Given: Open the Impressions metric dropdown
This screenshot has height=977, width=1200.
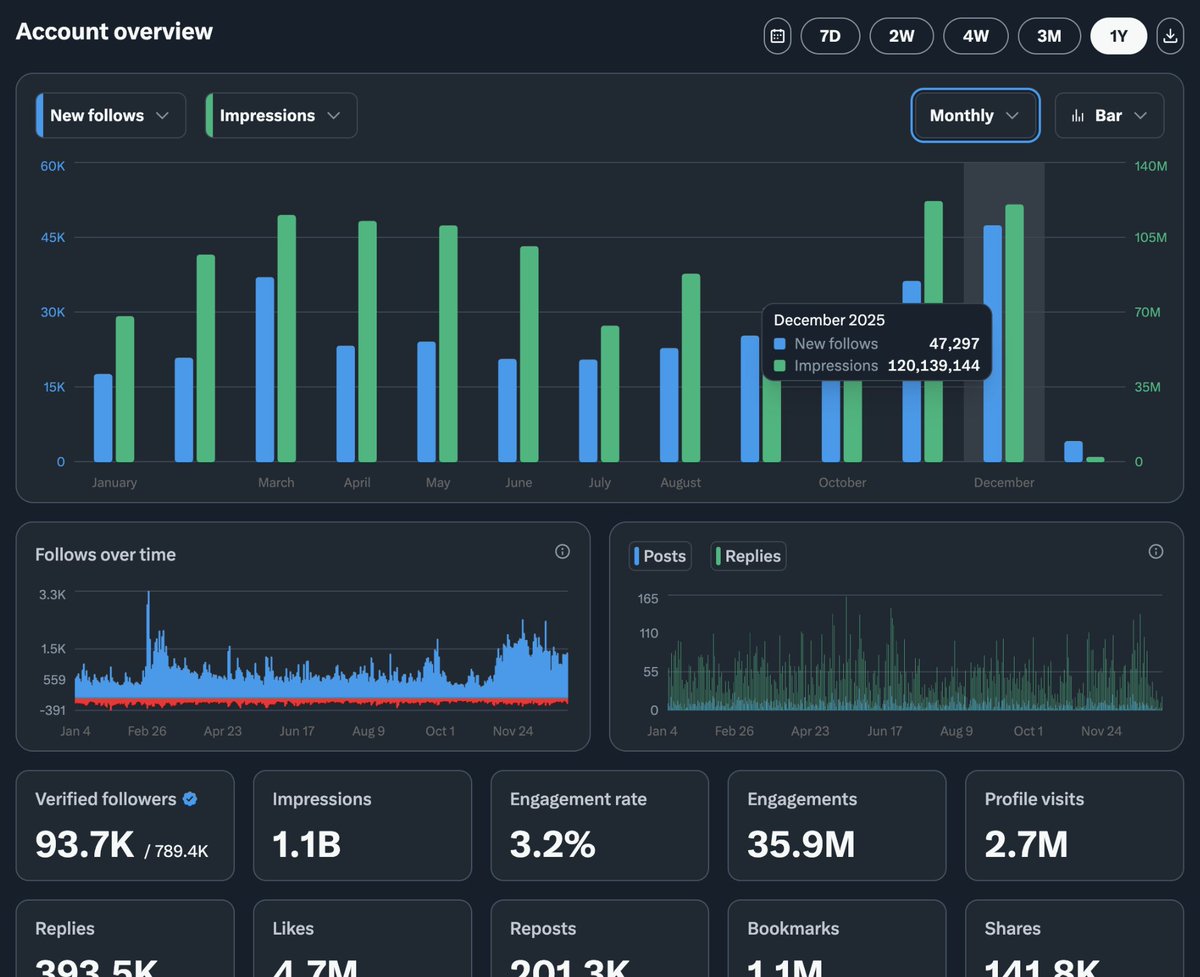Looking at the screenshot, I should [x=281, y=116].
